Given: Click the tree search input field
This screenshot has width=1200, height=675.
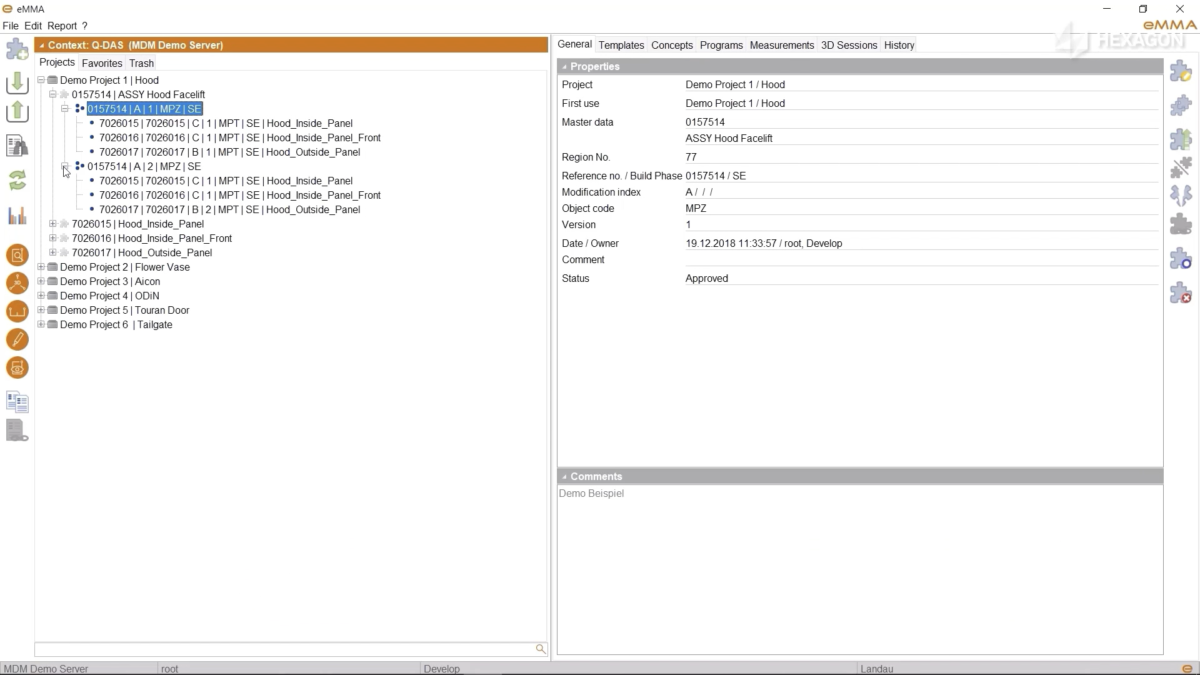Looking at the screenshot, I should pos(284,649).
